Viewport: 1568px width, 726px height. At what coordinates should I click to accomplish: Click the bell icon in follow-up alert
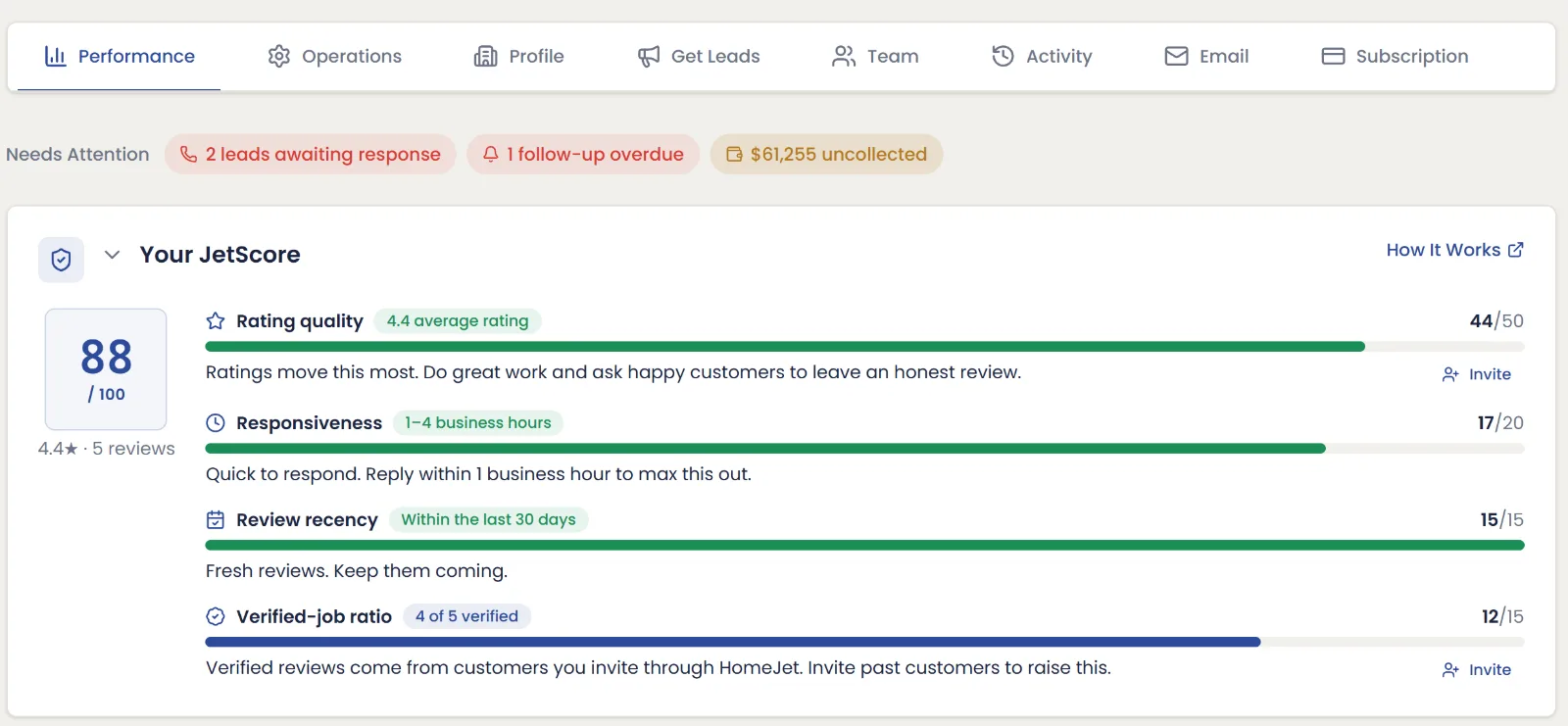(491, 154)
